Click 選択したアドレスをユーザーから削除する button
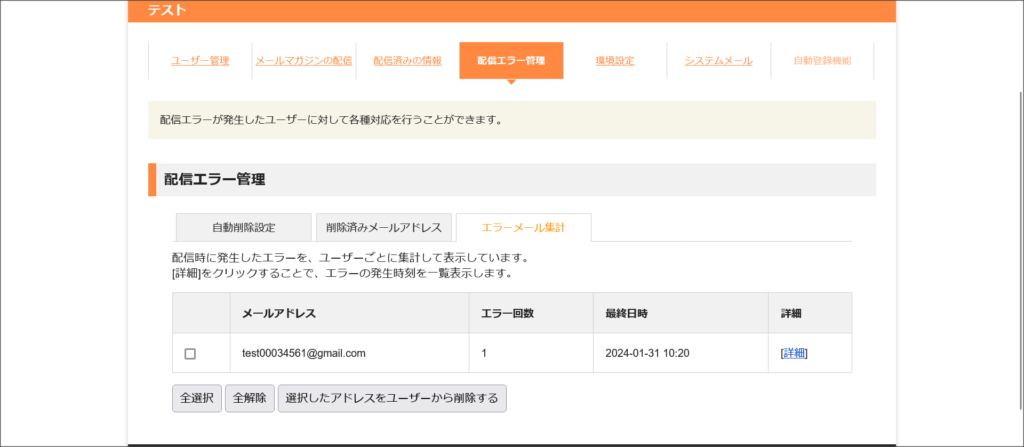Viewport: 1024px width, 447px height. (392, 398)
